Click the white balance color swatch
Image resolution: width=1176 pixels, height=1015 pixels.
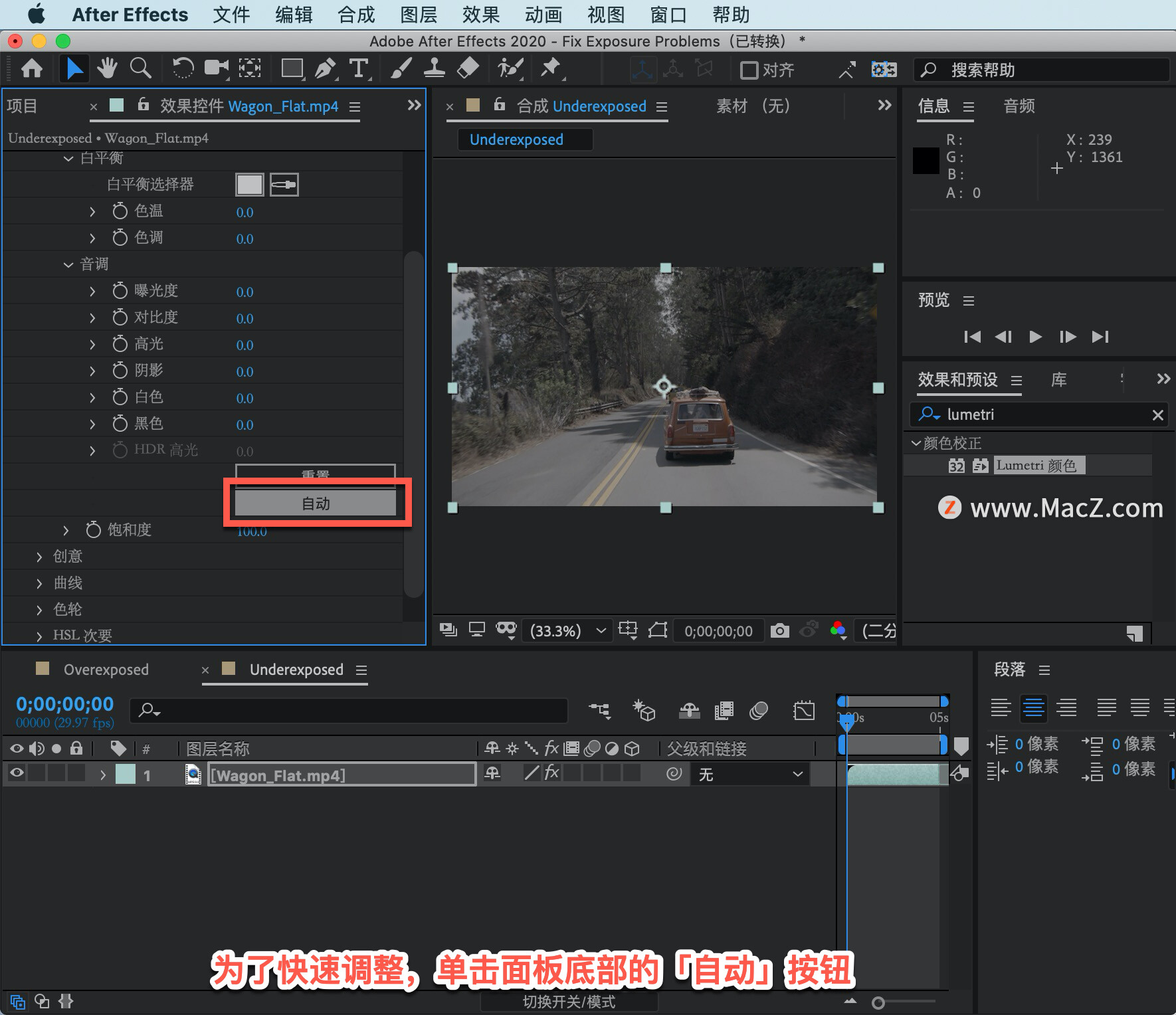click(x=250, y=185)
